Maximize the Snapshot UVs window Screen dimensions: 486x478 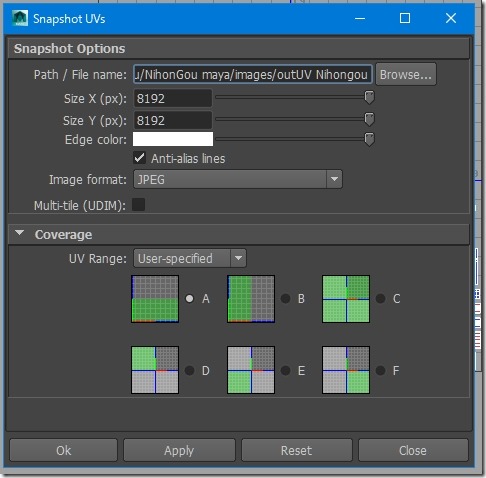point(405,18)
